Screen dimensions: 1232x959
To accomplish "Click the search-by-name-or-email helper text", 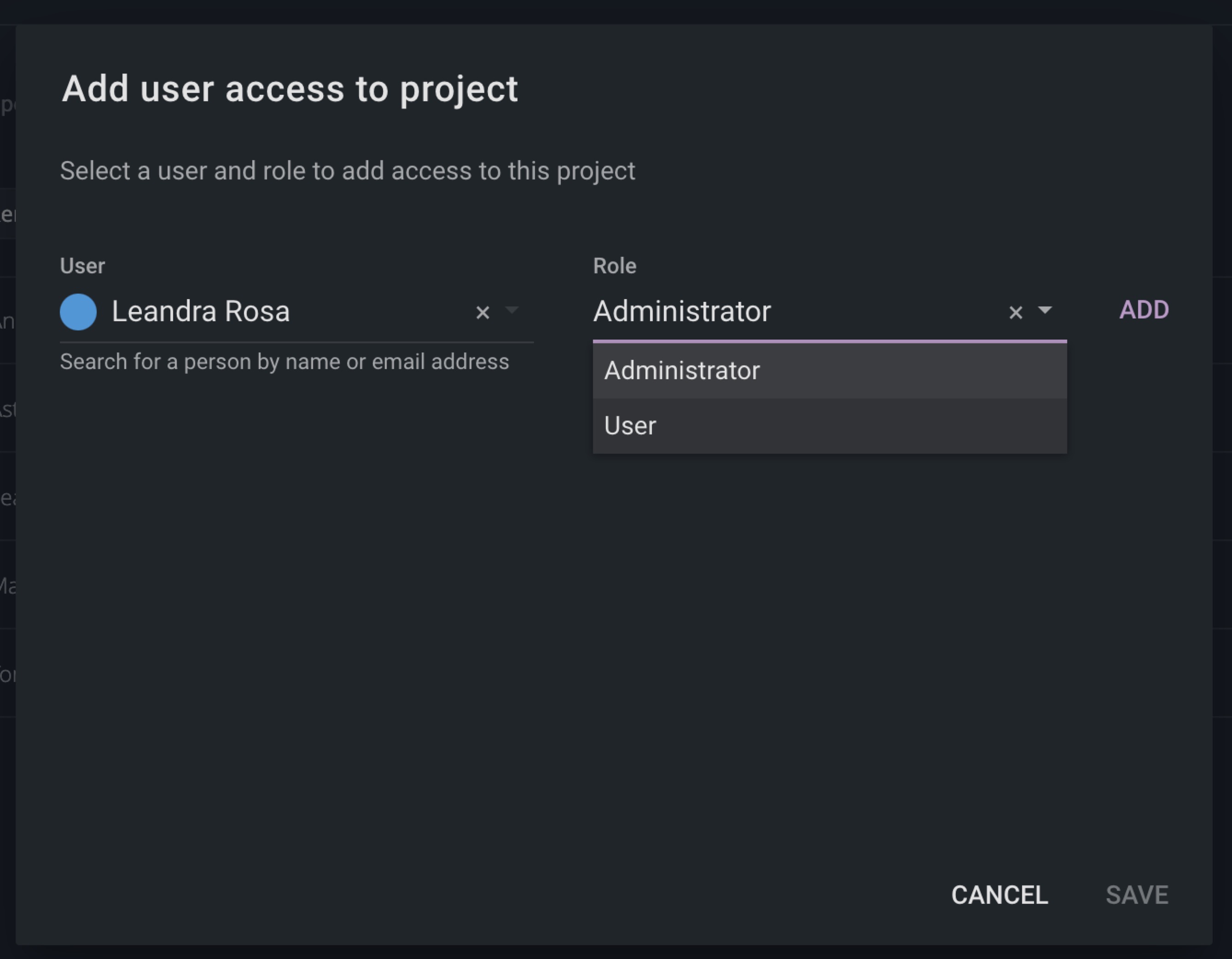I will 285,362.
